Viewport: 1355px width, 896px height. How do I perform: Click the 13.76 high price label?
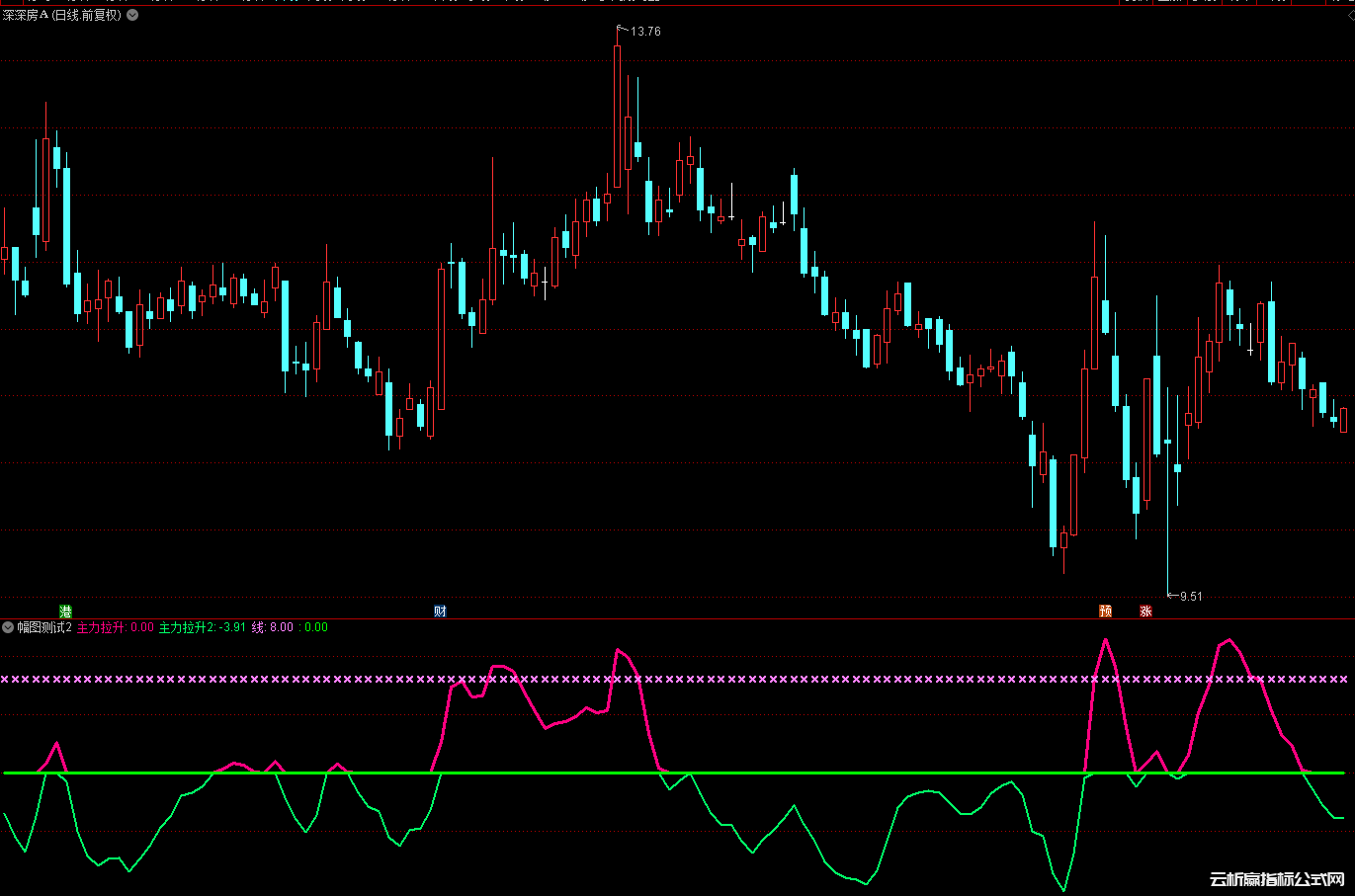click(645, 32)
